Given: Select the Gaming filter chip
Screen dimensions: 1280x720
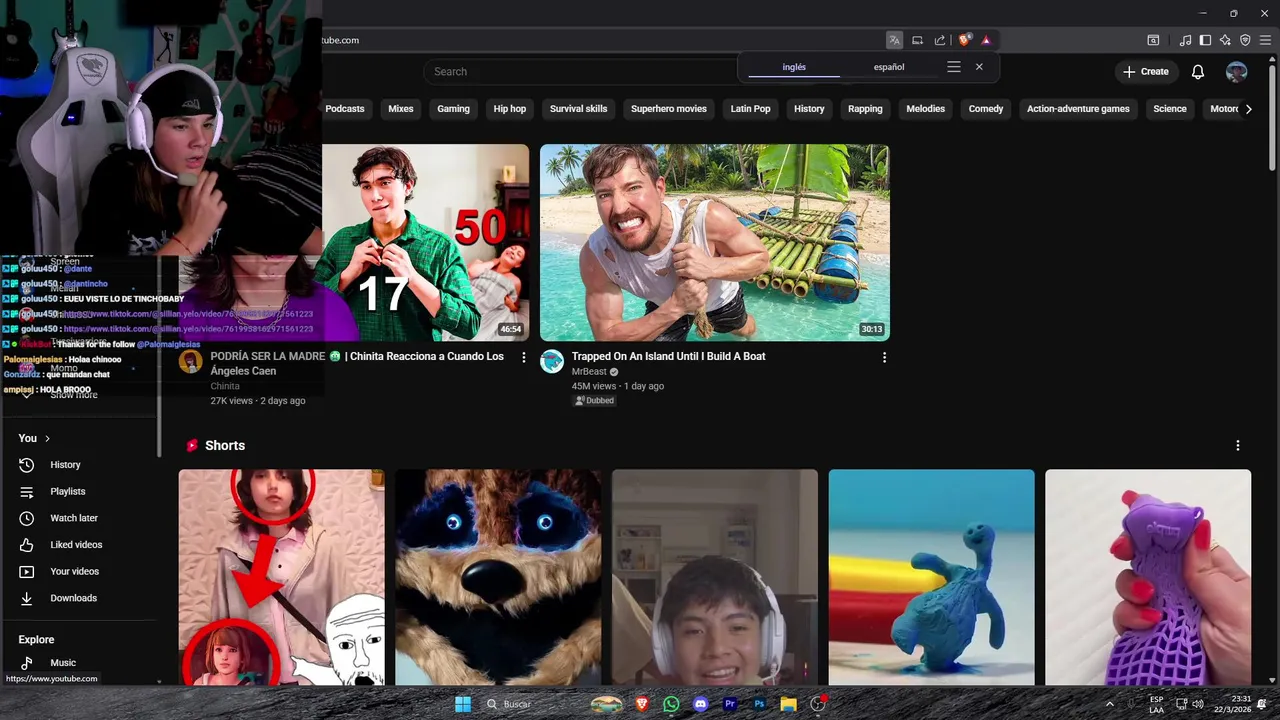Looking at the screenshot, I should point(453,109).
